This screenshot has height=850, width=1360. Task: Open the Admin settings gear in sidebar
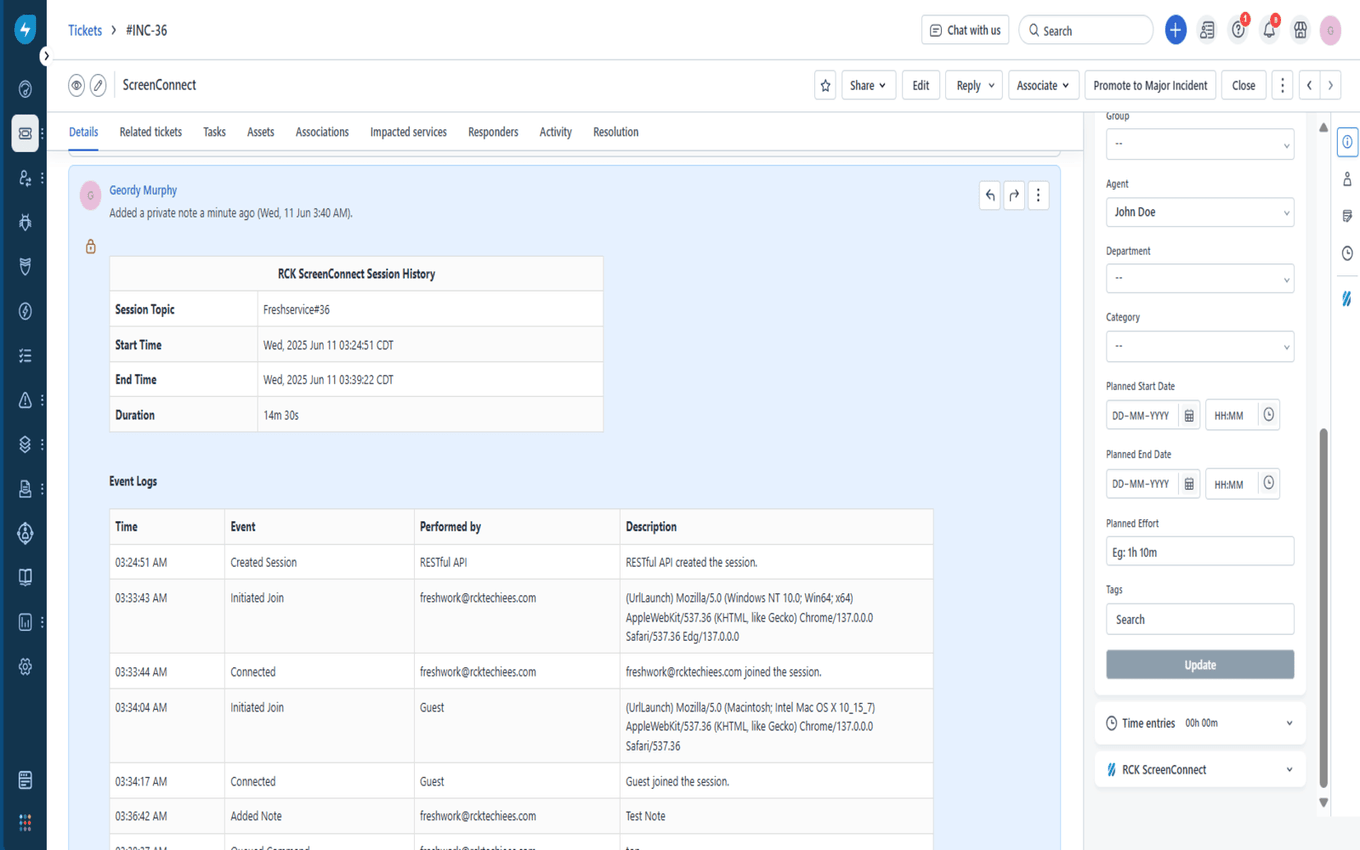pos(25,666)
